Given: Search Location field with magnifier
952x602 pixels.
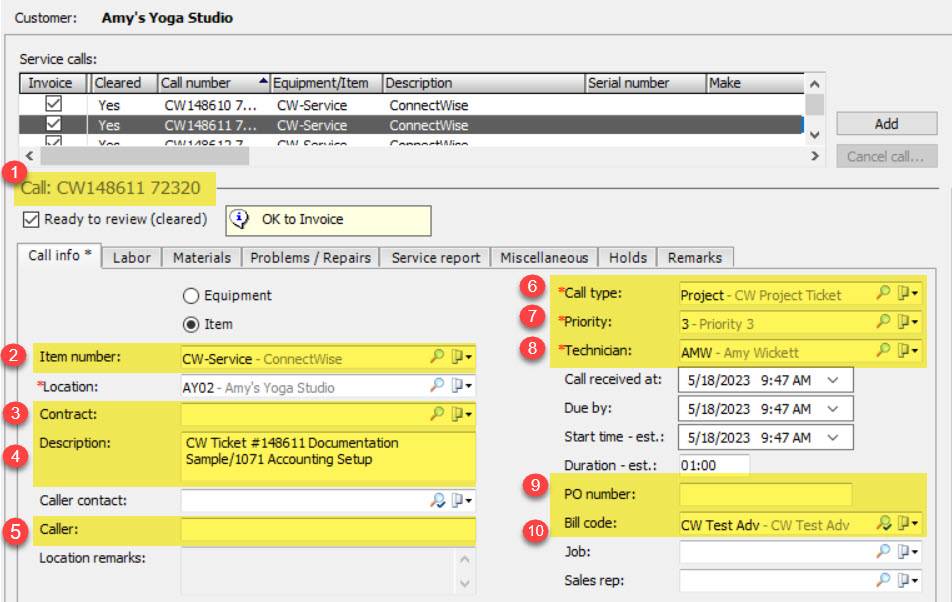Looking at the screenshot, I should tap(437, 385).
